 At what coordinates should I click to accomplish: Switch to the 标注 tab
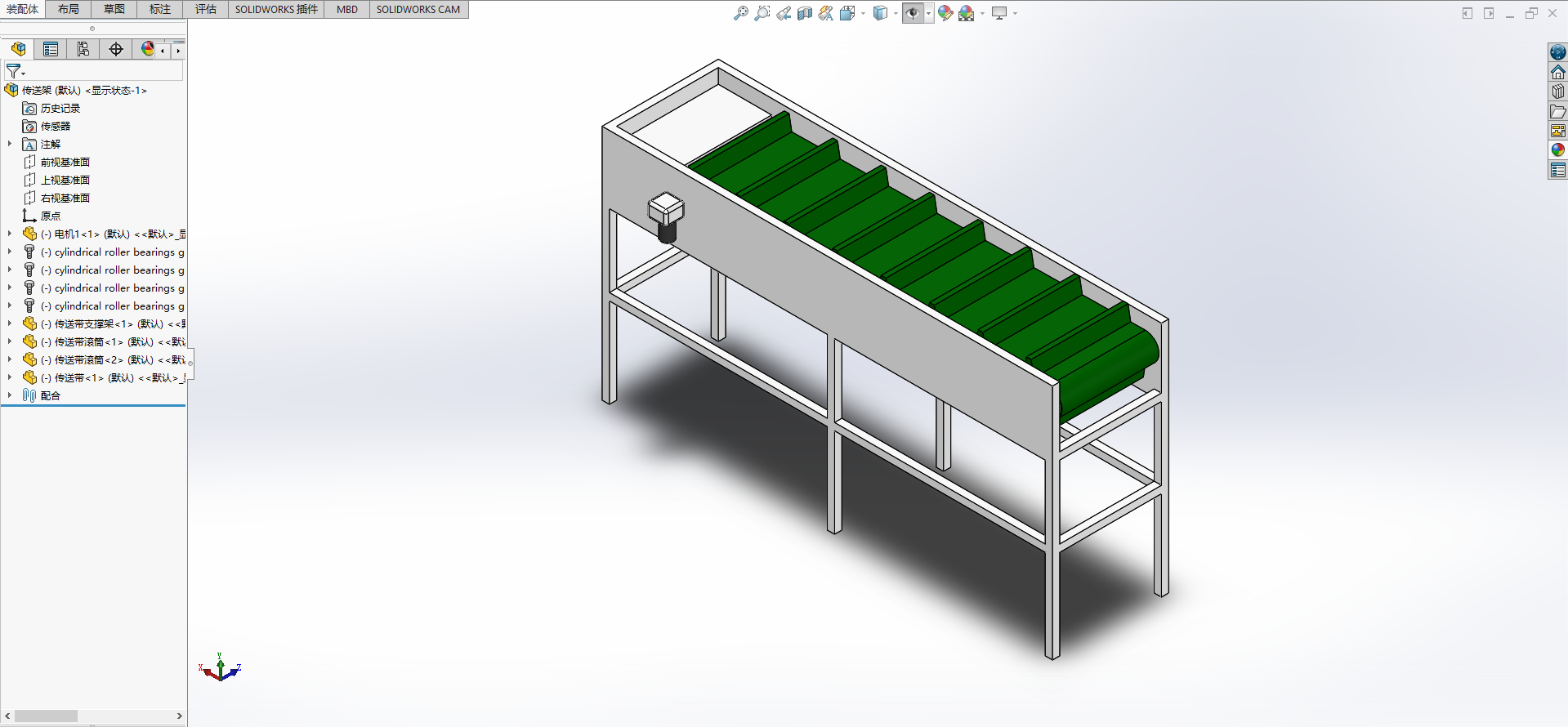160,9
